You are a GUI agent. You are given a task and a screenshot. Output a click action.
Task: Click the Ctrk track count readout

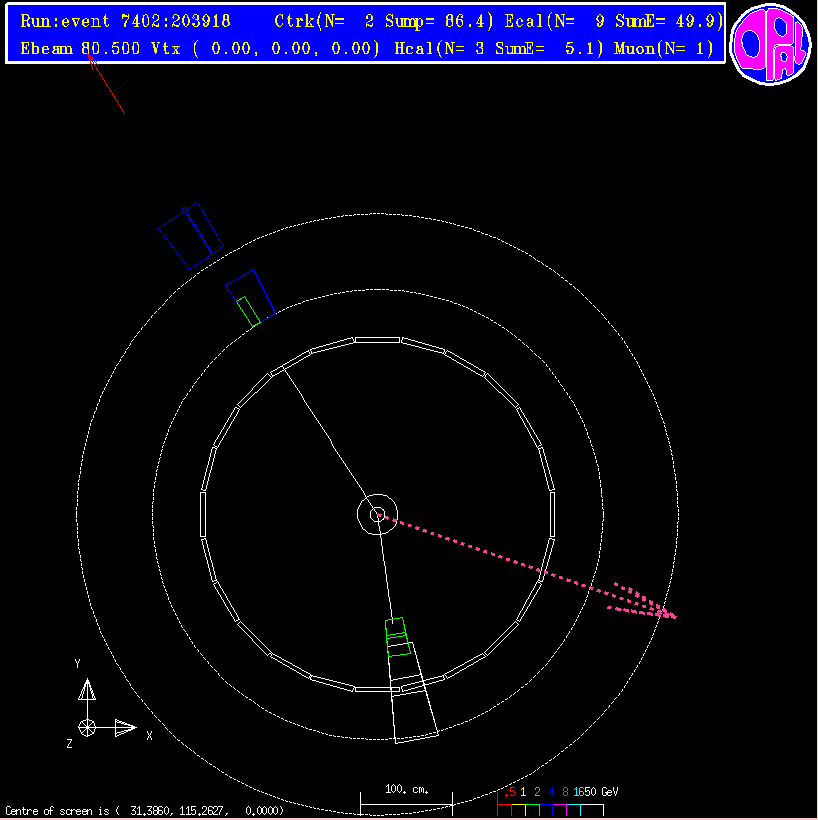384,21
